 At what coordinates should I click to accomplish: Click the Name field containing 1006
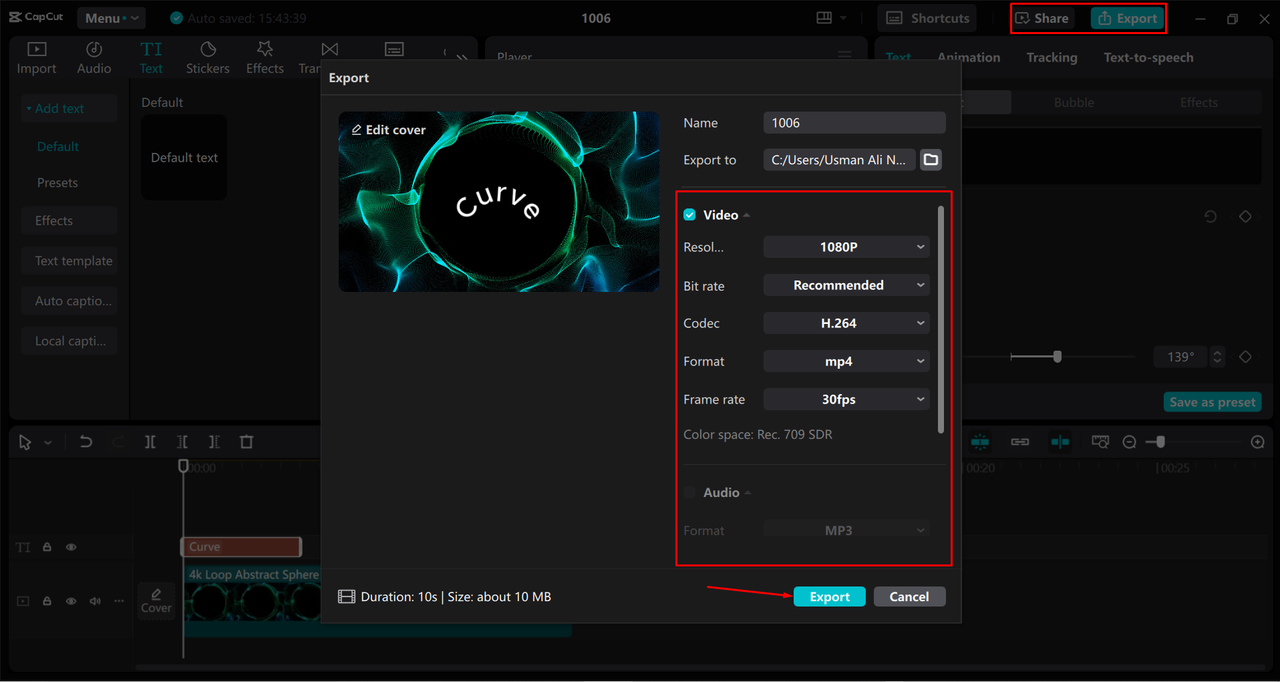click(x=854, y=122)
